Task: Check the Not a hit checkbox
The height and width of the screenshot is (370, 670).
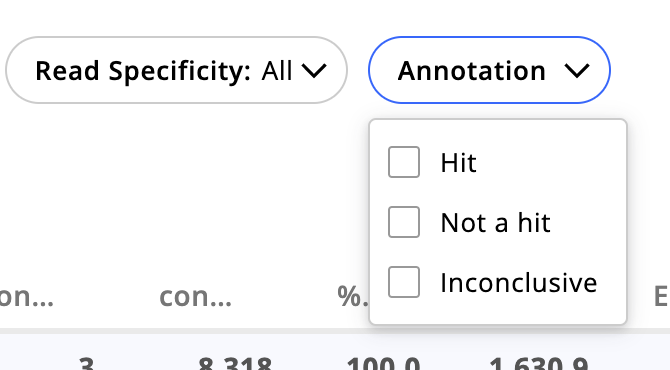Action: tap(404, 222)
